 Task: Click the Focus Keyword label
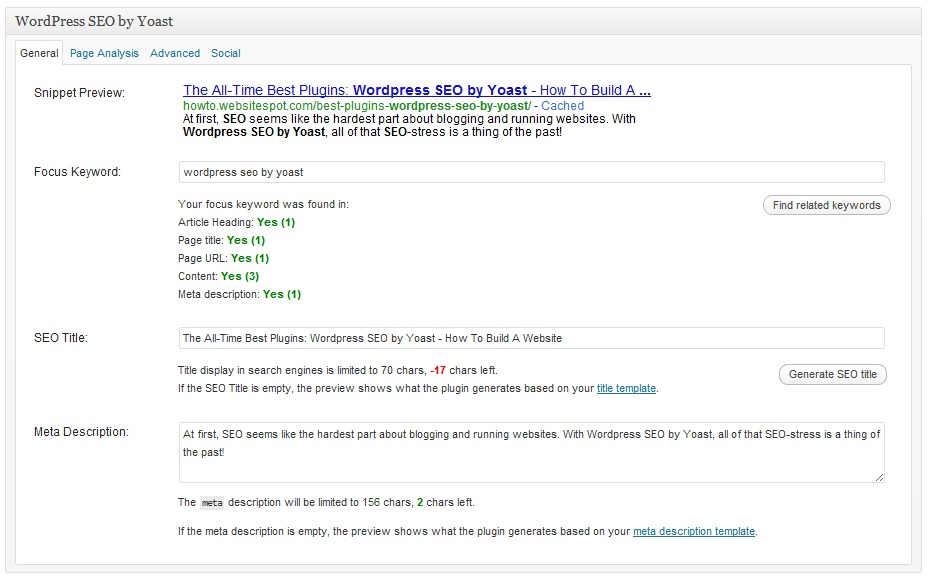point(77,172)
